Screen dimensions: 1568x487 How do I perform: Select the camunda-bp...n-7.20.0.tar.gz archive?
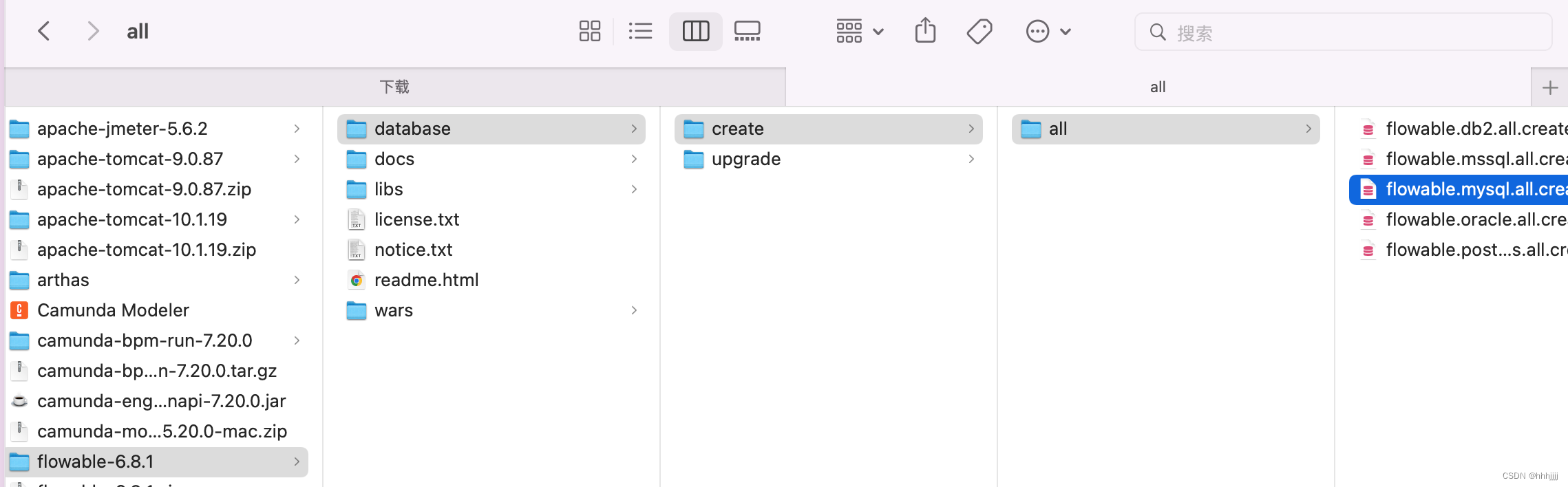coord(157,371)
